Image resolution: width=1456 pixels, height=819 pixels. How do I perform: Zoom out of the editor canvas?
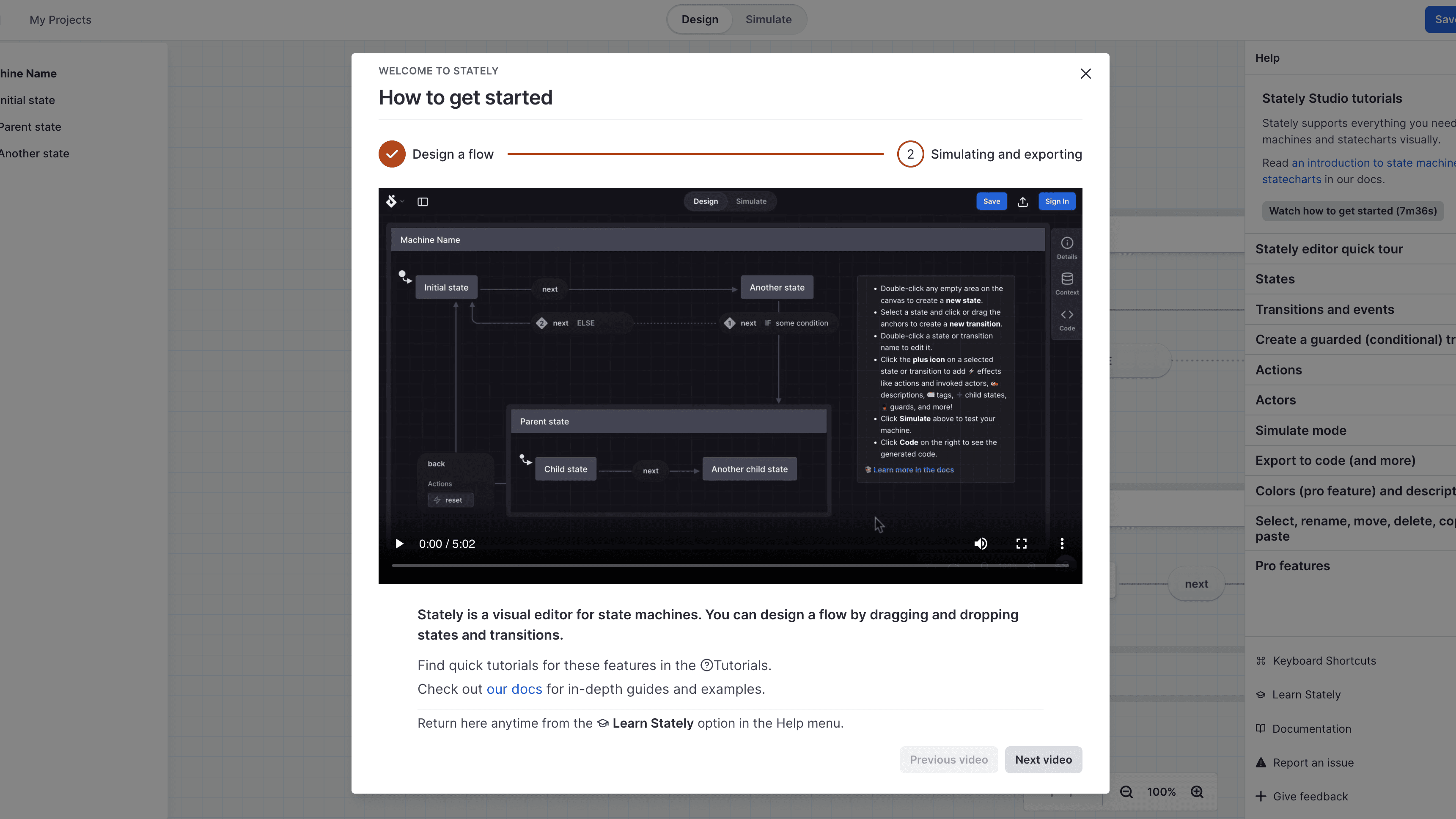click(x=1126, y=792)
